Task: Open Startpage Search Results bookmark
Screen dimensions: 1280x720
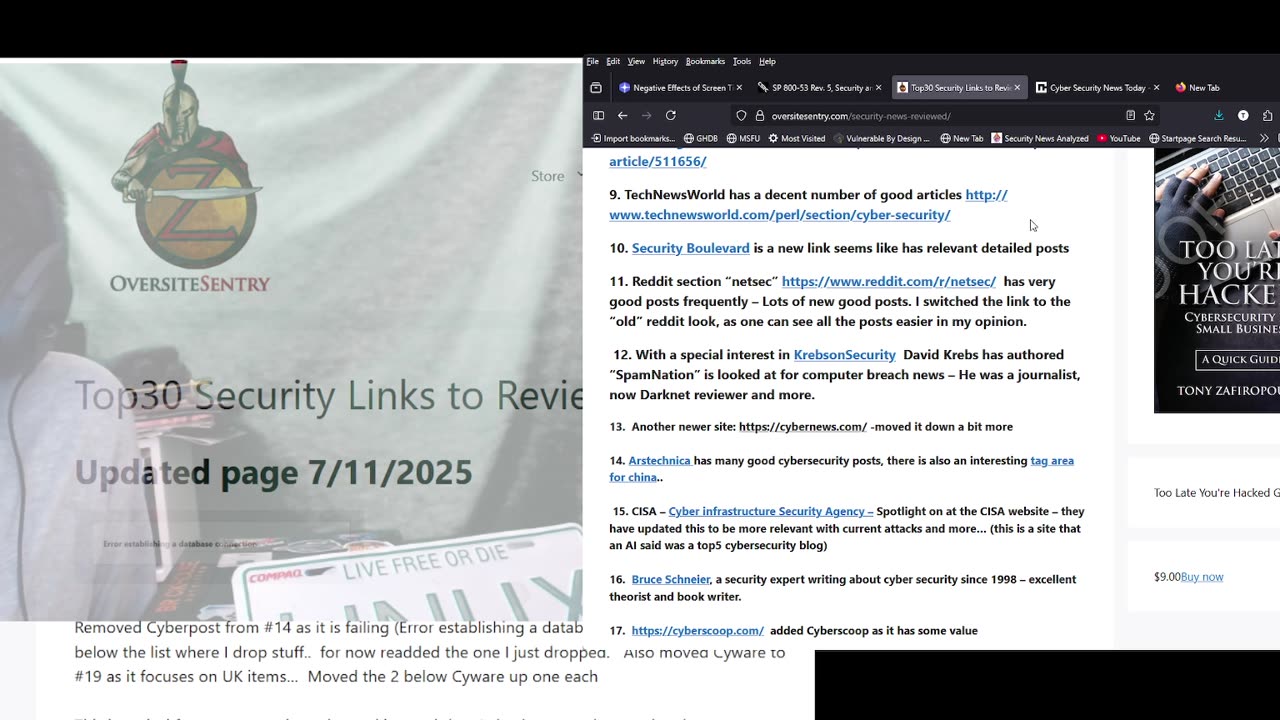Action: pos(1198,138)
